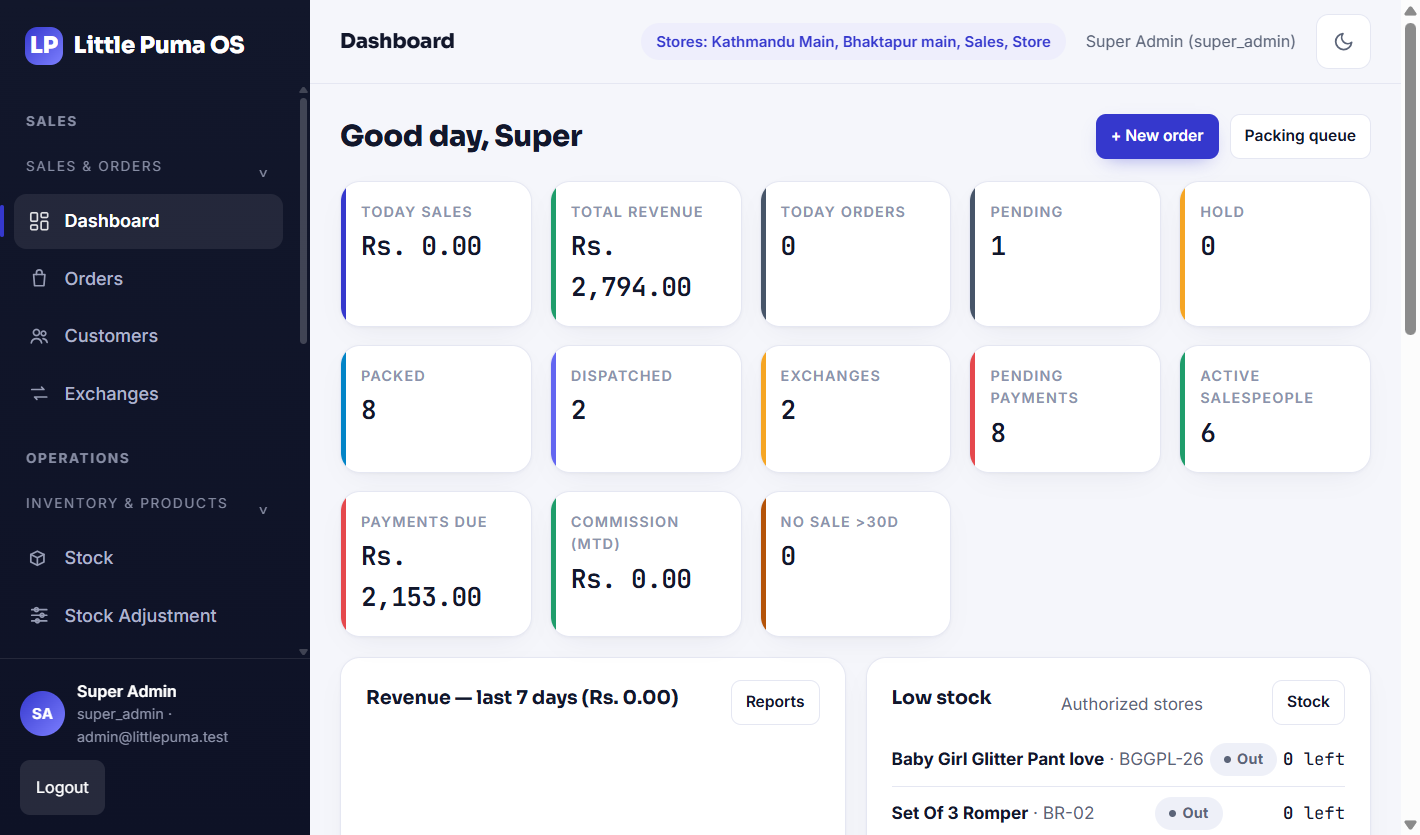The height and width of the screenshot is (835, 1420).
Task: Click the Set Of 3 Romper row
Action: [x=1118, y=813]
